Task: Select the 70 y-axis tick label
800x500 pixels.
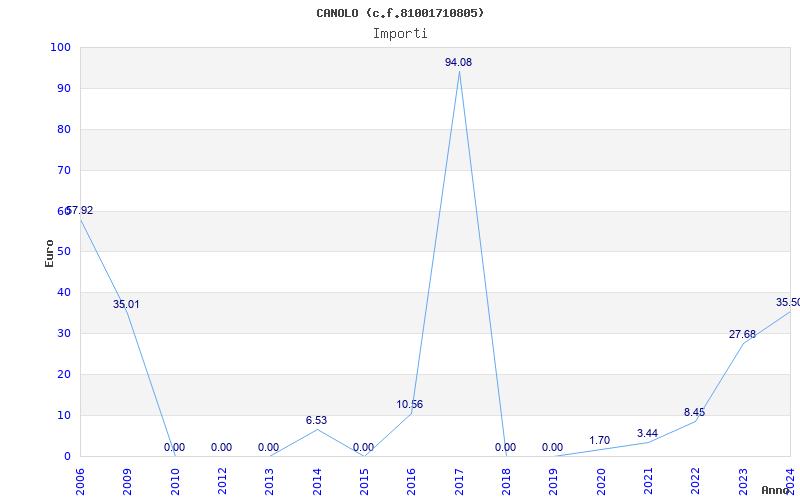Action: (64, 170)
